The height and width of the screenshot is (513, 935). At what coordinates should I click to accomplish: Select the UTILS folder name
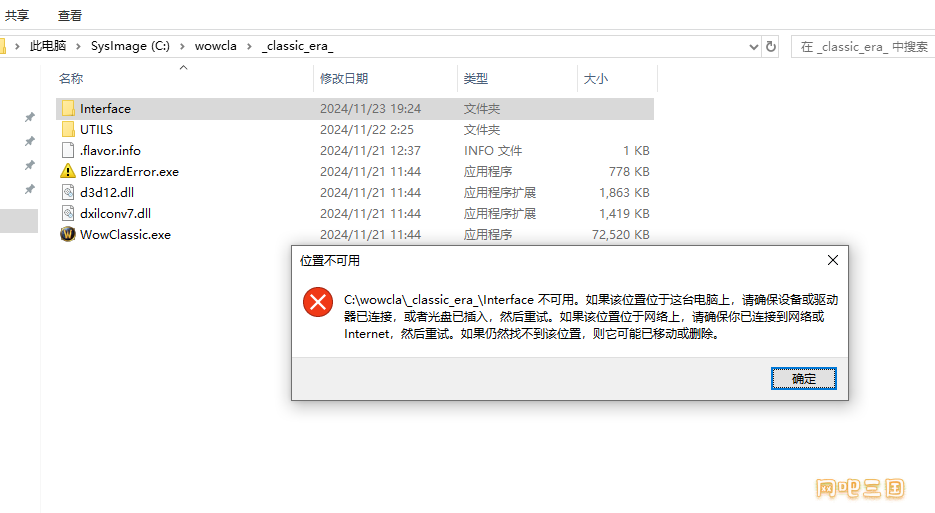(x=97, y=129)
